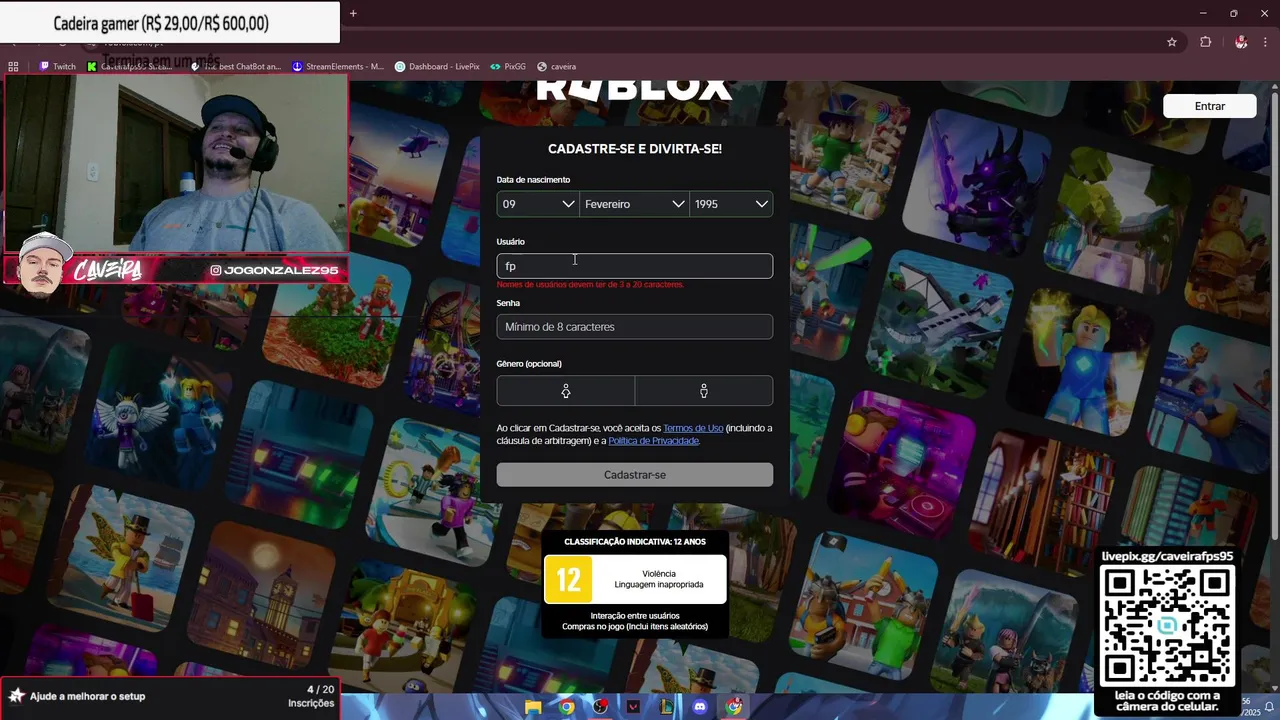The height and width of the screenshot is (720, 1280).
Task: Open the Kick Caveirafps95 stream bookmark
Action: [130, 67]
